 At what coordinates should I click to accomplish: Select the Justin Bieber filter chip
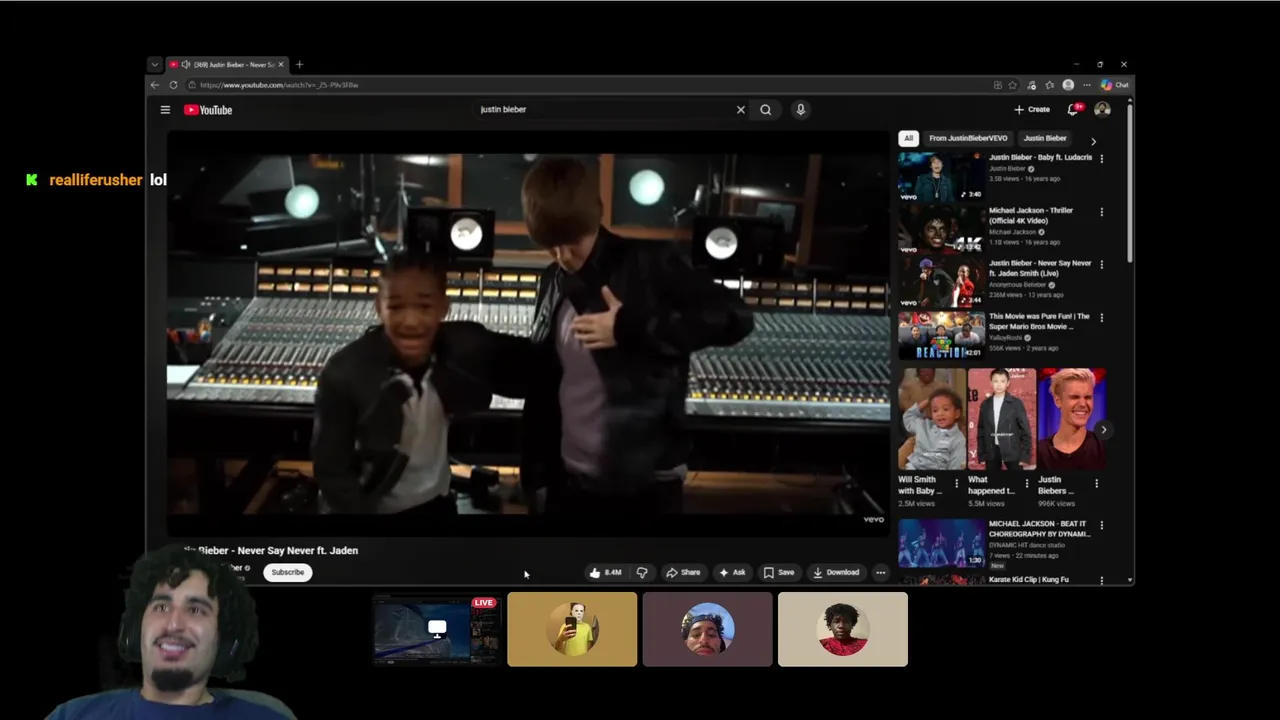[1045, 138]
